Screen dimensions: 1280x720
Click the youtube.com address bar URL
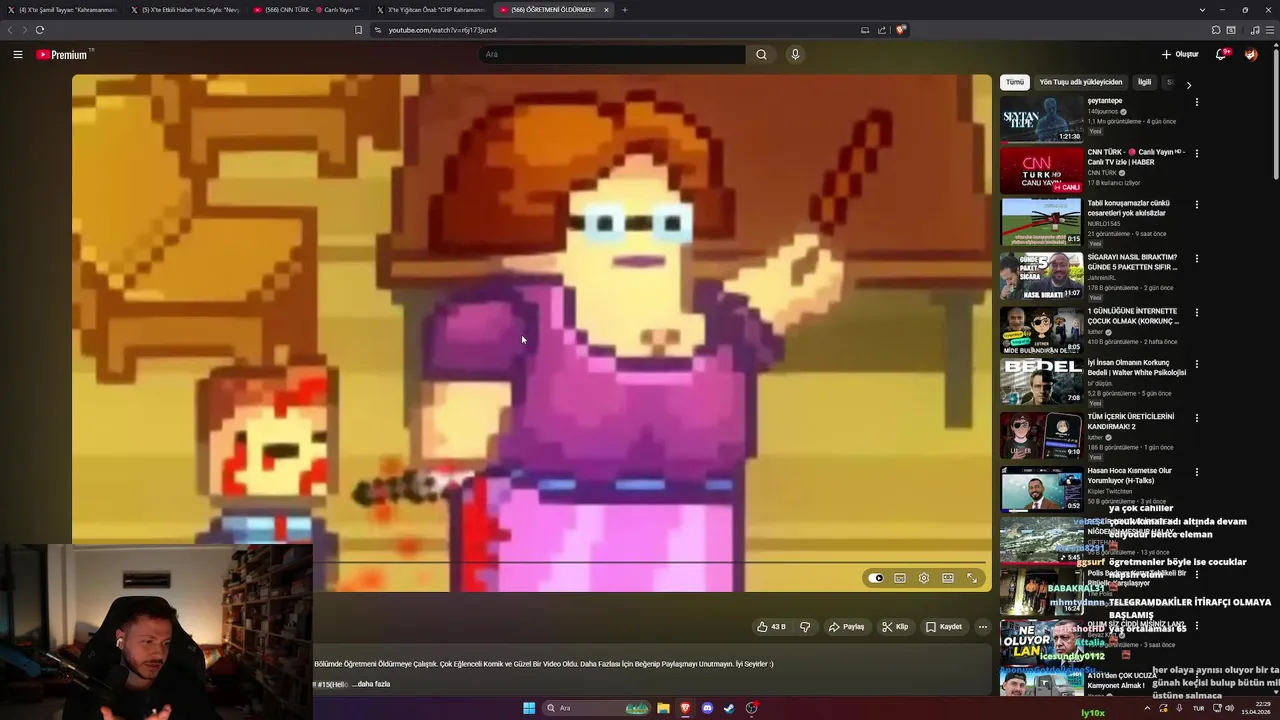(443, 30)
